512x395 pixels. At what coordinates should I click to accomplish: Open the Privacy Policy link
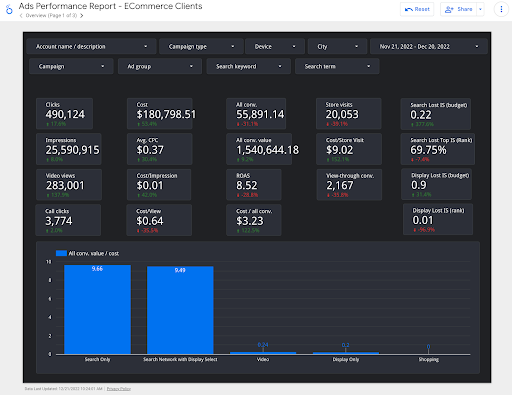tap(119, 389)
